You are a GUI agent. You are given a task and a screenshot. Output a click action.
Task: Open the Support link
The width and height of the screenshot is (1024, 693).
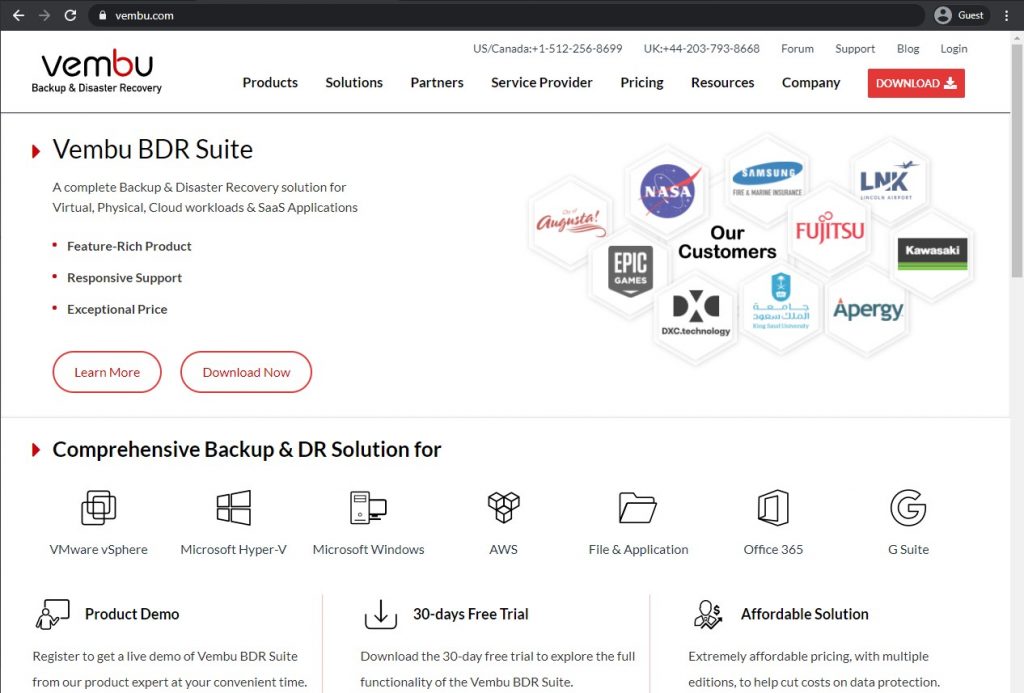click(855, 48)
